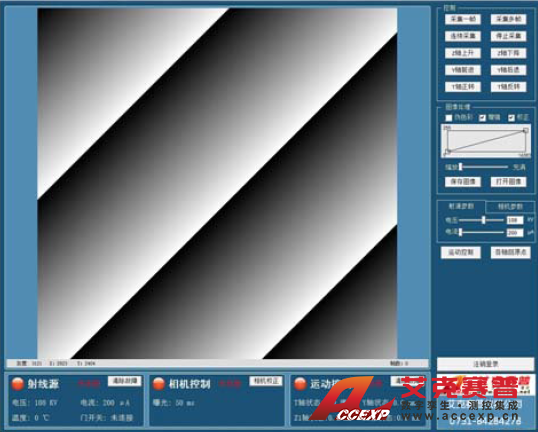Screen dimensions: 538x432
Task: Click the 打开图像 open image button
Action: [x=508, y=182]
